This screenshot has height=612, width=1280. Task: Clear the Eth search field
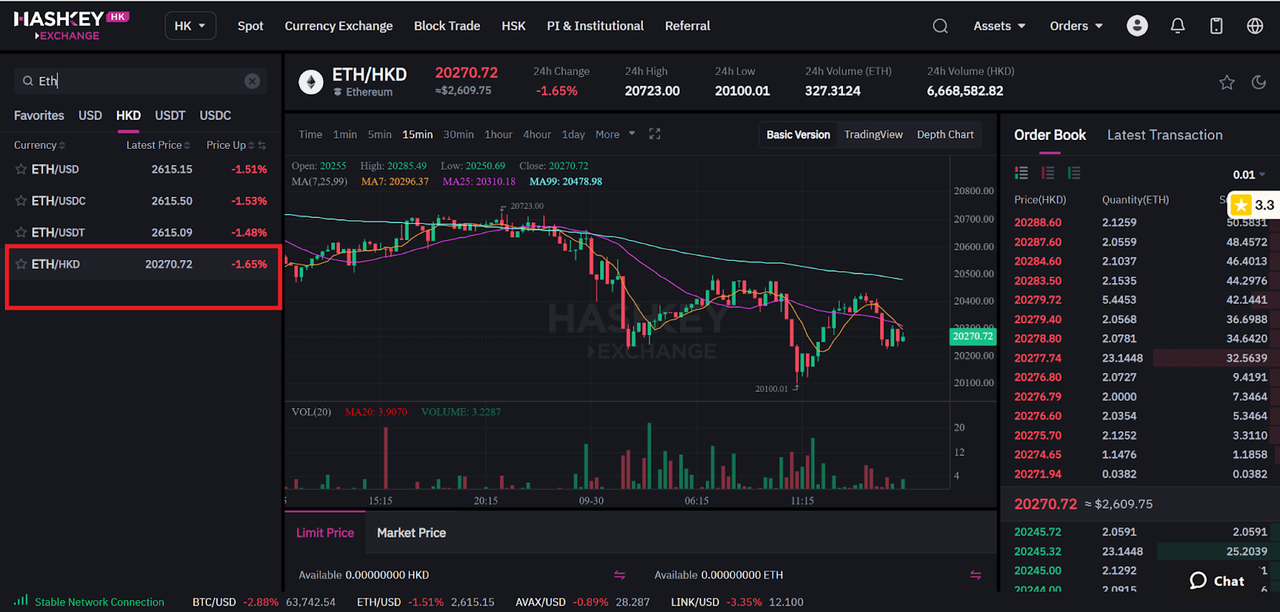tap(252, 81)
